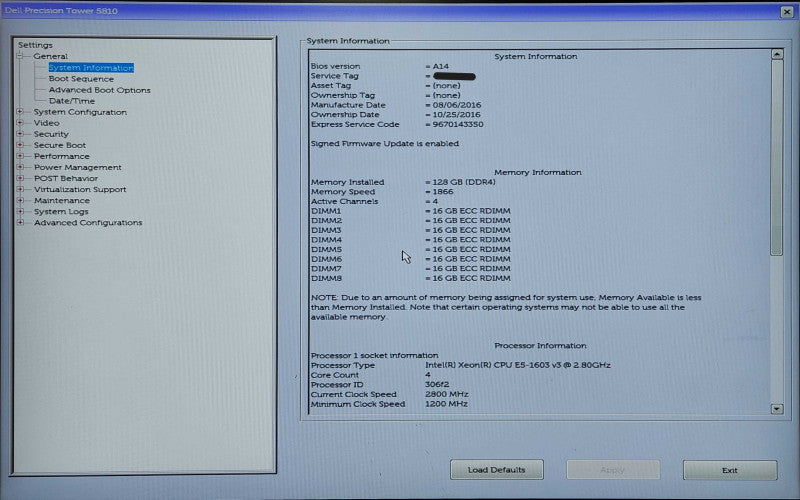The width and height of the screenshot is (800, 500).
Task: Expand the Advanced Configurations node
Action: coord(20,222)
